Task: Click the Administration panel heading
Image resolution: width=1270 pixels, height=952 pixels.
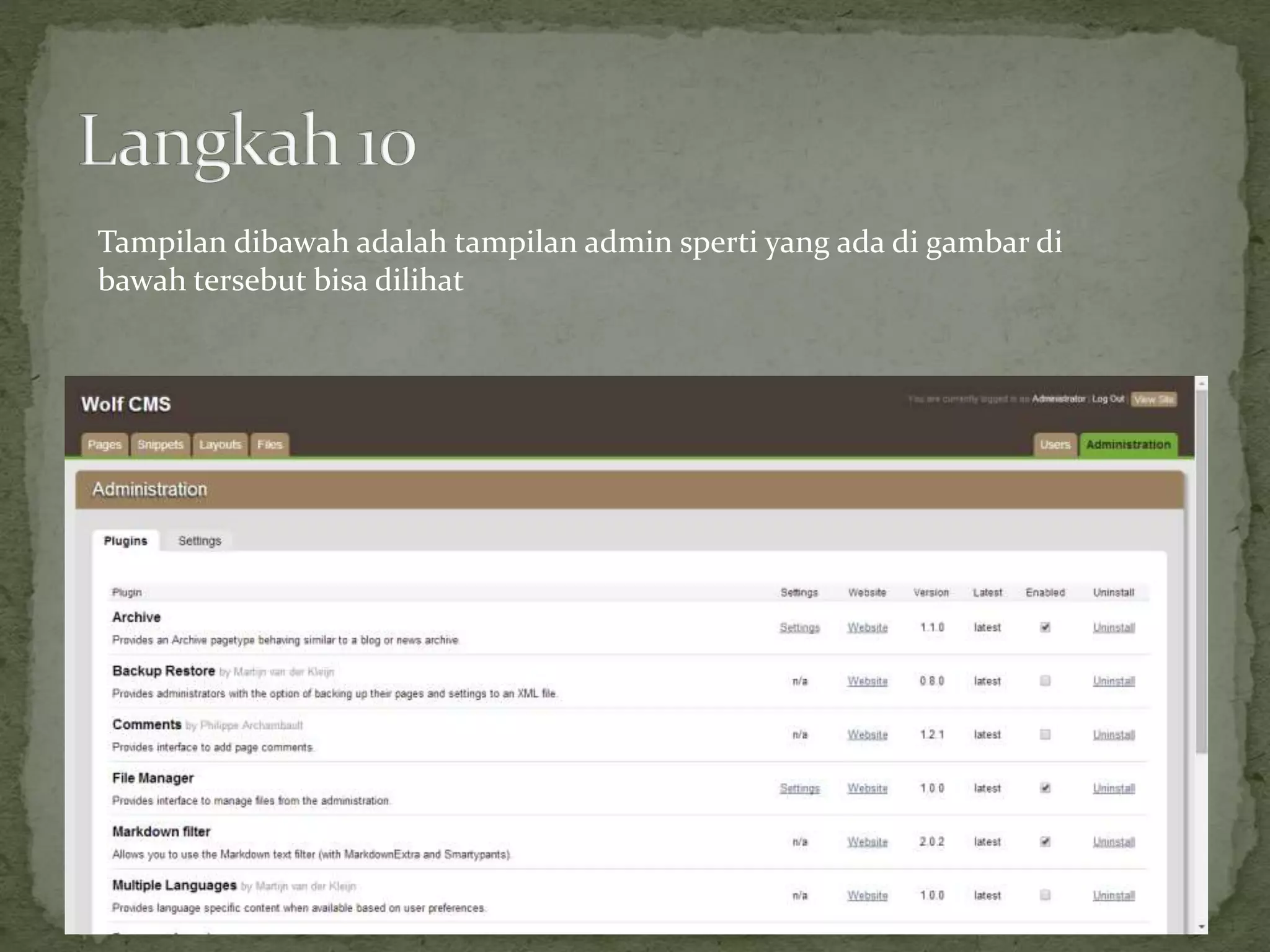Action: pos(149,490)
